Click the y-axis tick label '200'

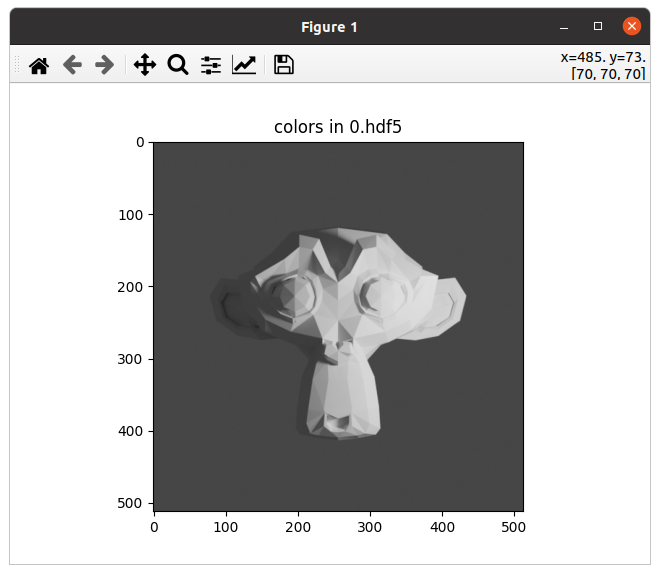pyautogui.click(x=130, y=287)
